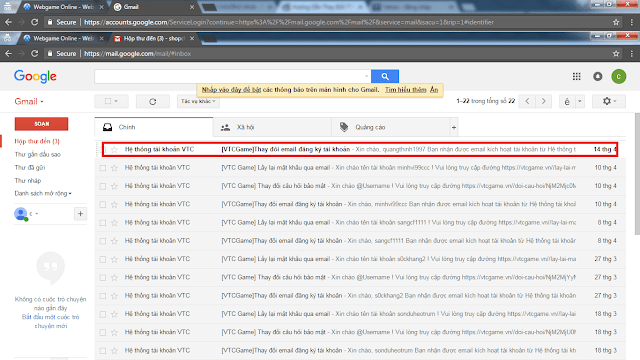The image size is (640, 360).
Task: Open chat status dropdown next to avatar
Action: pos(37,213)
